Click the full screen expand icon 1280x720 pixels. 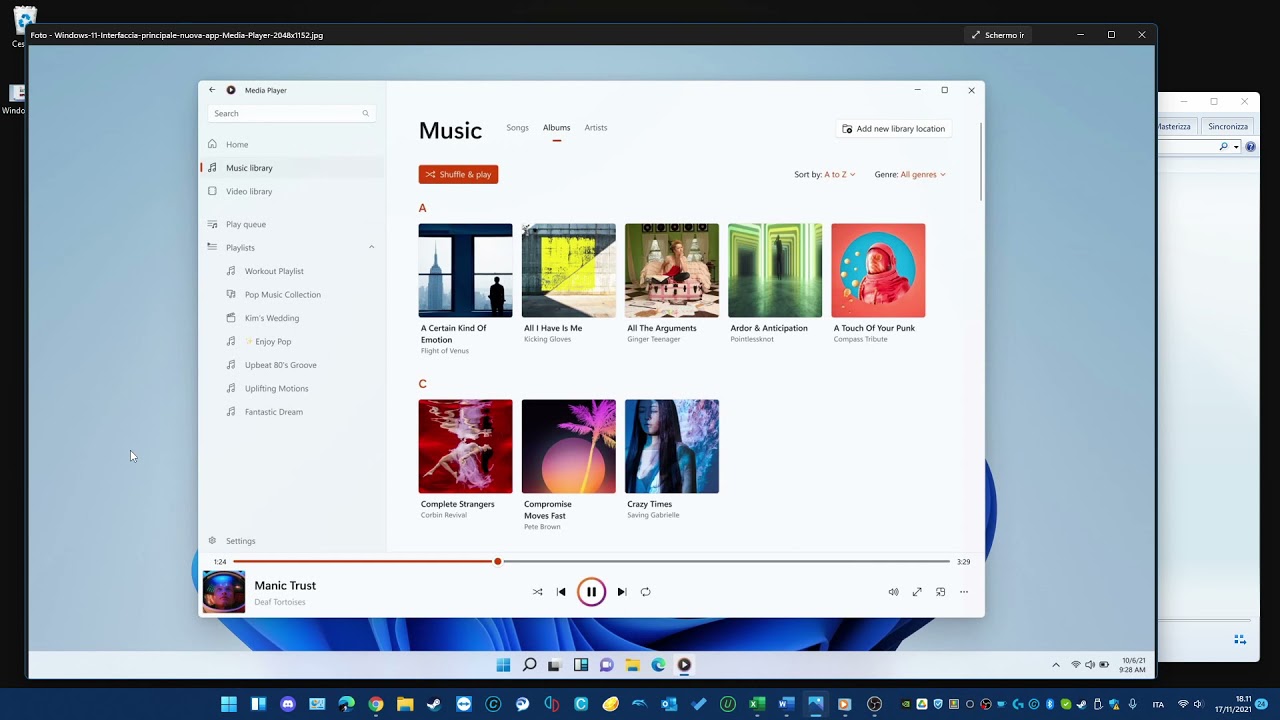917,592
